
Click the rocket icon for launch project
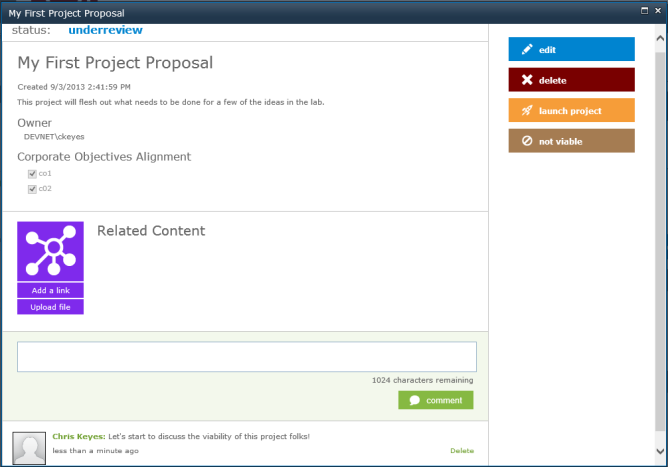[527, 111]
